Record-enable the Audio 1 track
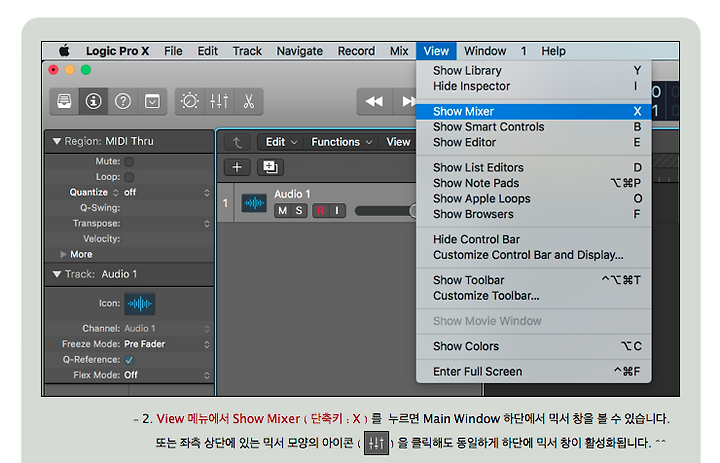The height and width of the screenshot is (463, 720). coord(321,210)
